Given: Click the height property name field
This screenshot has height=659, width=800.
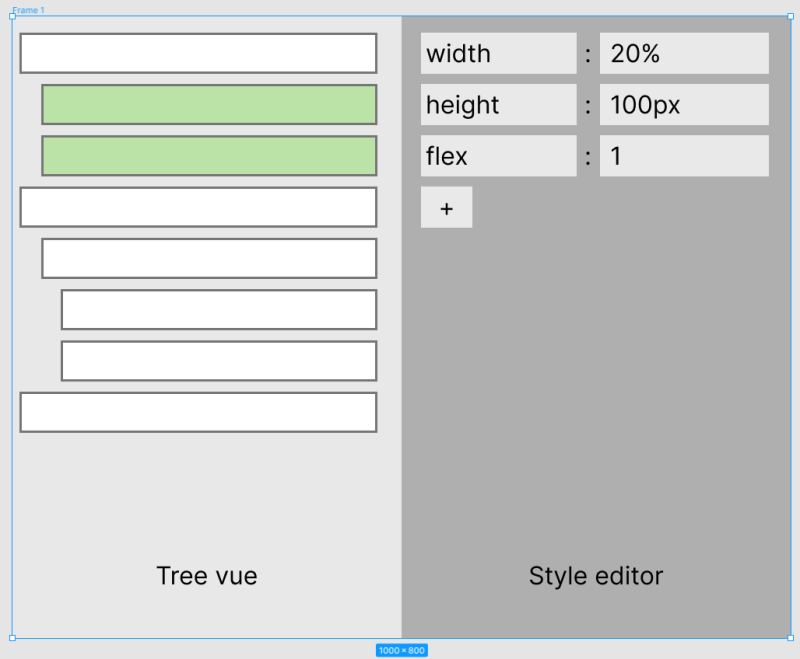Looking at the screenshot, I should point(498,104).
